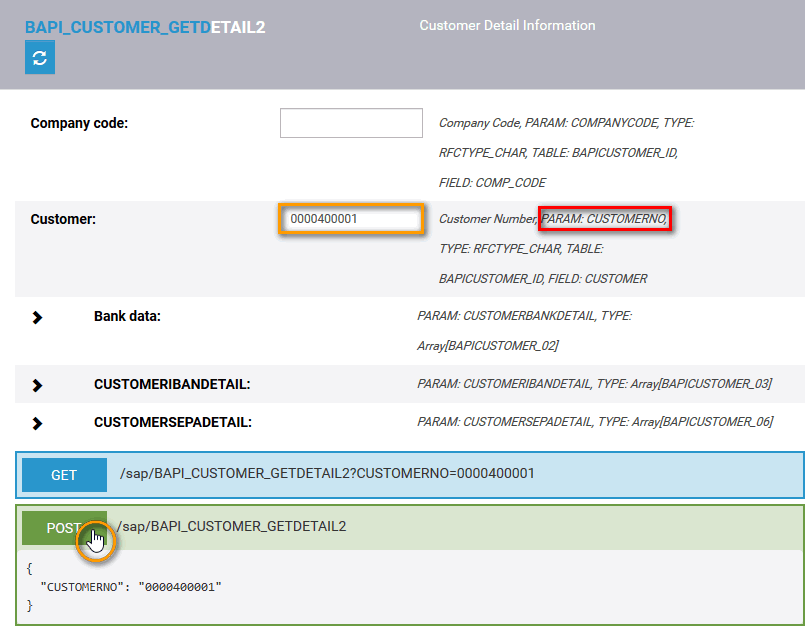
Task: Click the highlighted PARAM: CUSTOMERNO text
Action: pyautogui.click(x=604, y=219)
